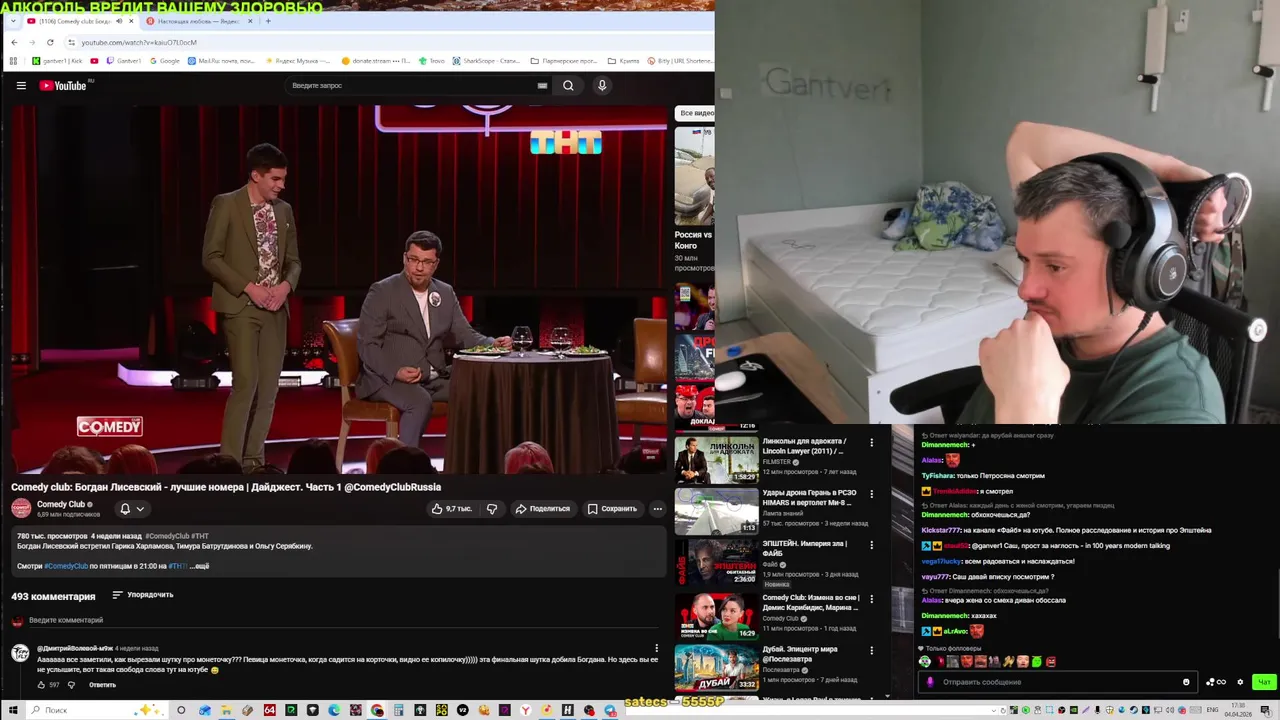Open the Trovo bookmark
Screen dimensions: 1280x720
[x=431, y=61]
